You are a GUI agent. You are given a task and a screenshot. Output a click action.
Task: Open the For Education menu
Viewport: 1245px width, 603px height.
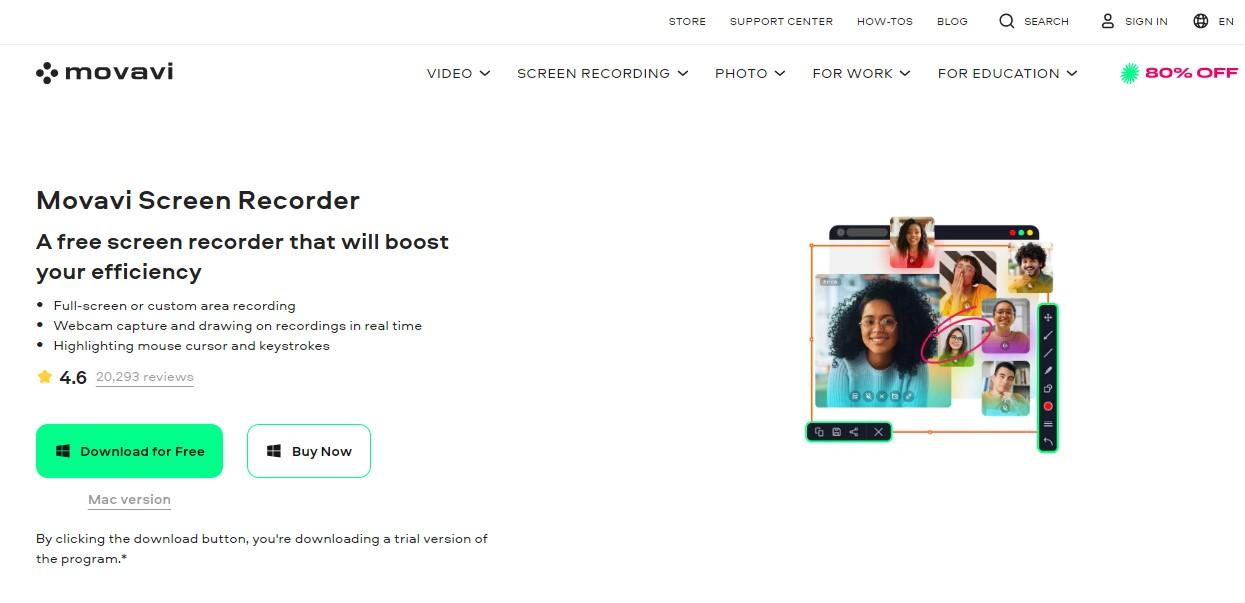click(x=1007, y=73)
